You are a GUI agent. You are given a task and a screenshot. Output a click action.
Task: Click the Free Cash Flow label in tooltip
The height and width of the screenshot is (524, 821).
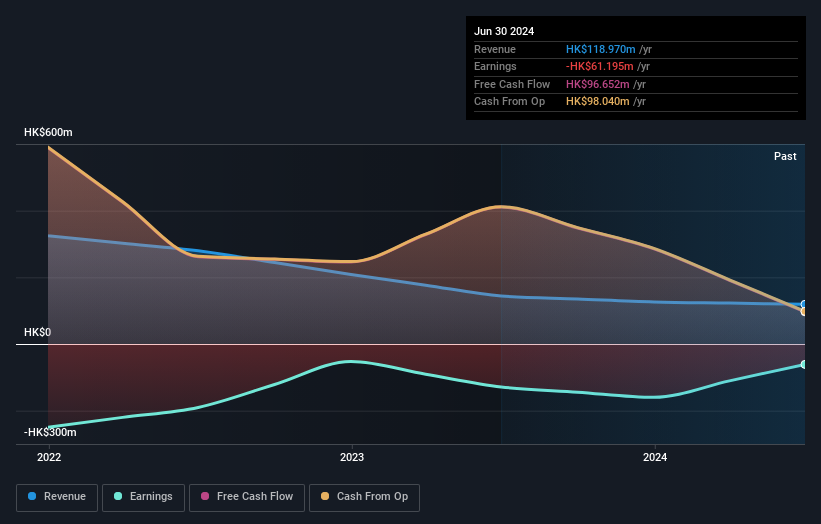(512, 84)
